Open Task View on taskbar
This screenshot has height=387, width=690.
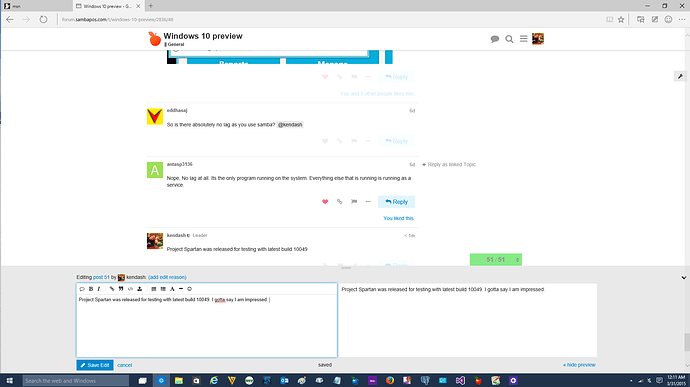(143, 380)
